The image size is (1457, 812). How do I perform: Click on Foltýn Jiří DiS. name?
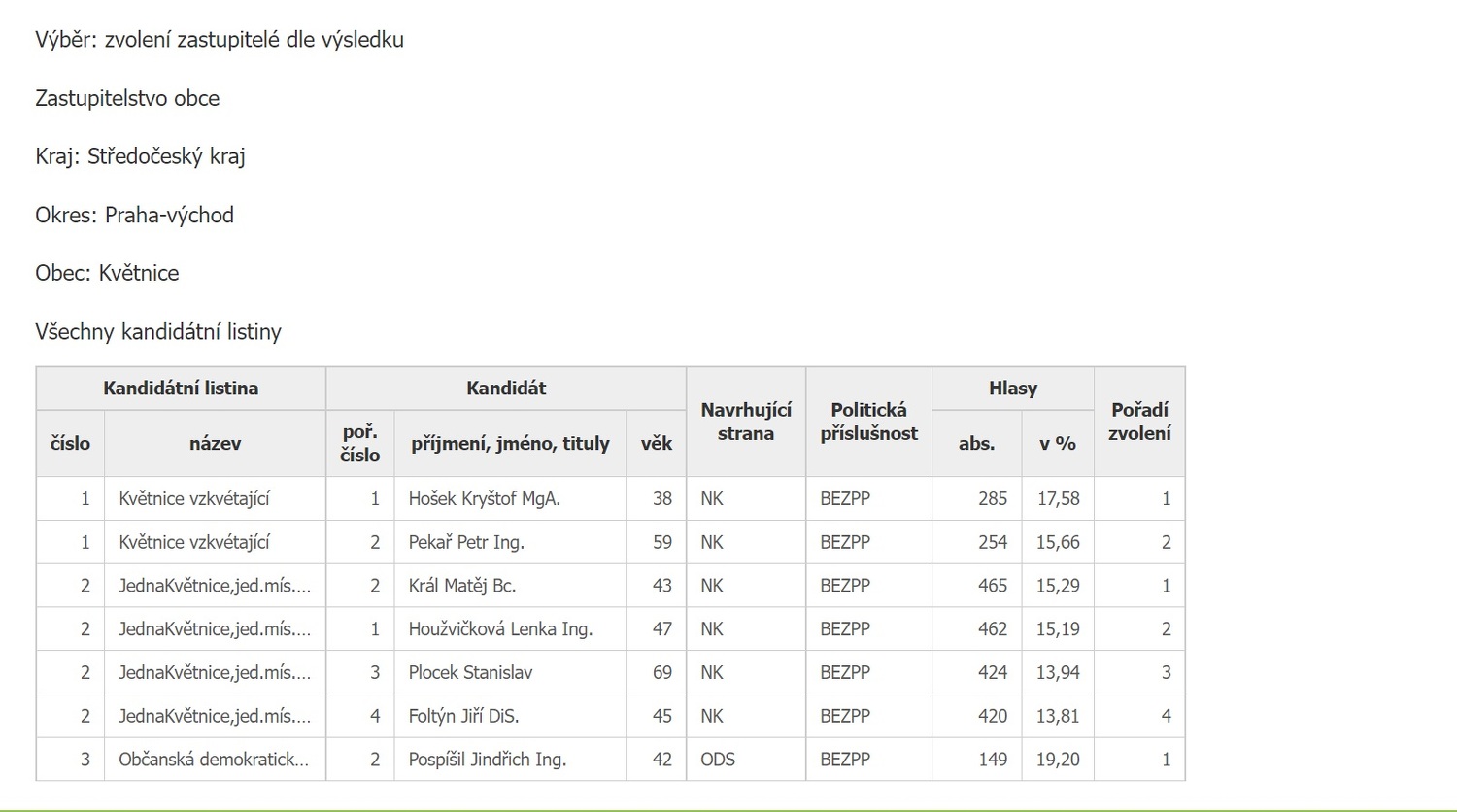(x=463, y=717)
